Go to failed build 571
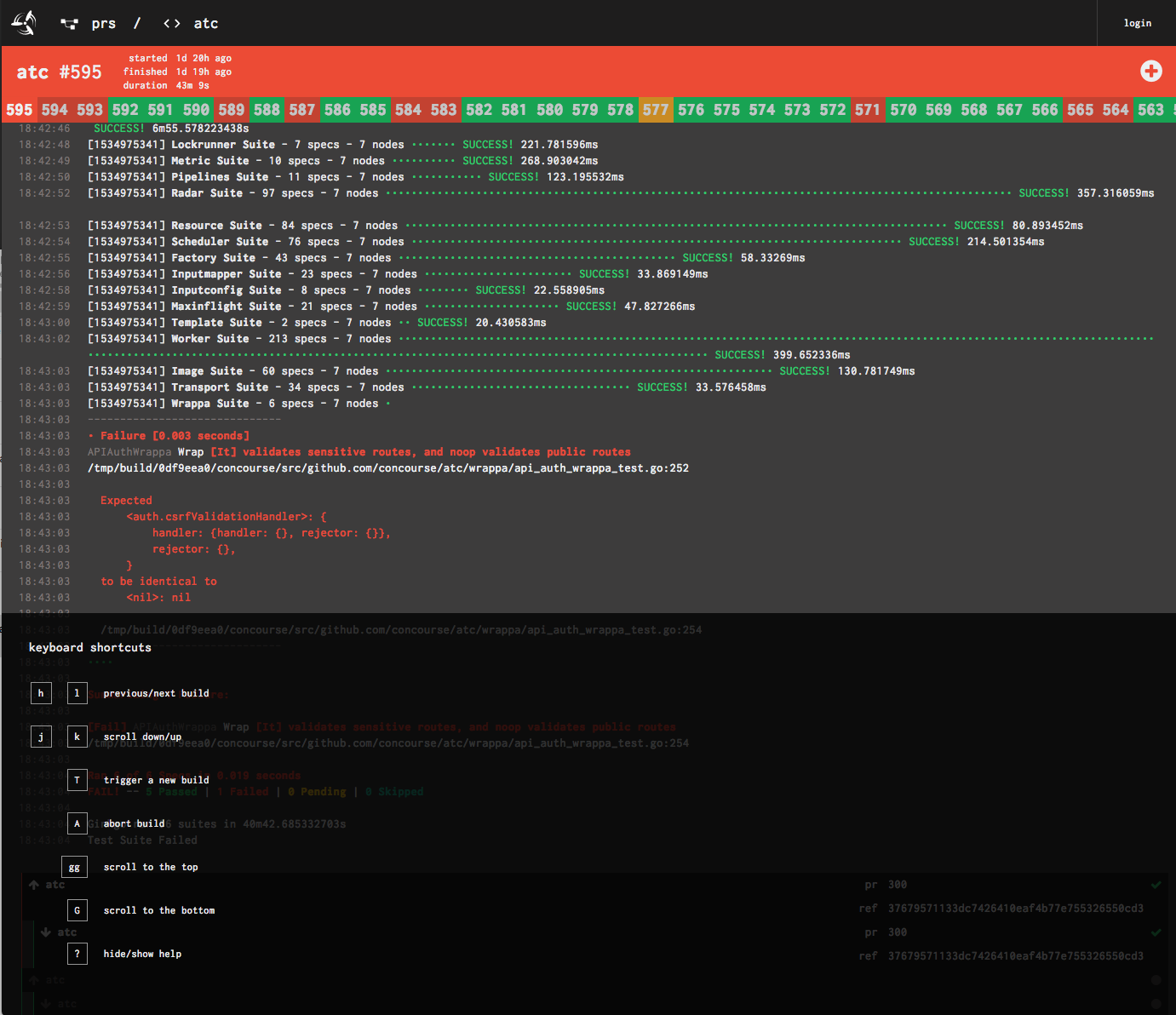1176x1015 pixels. click(867, 110)
